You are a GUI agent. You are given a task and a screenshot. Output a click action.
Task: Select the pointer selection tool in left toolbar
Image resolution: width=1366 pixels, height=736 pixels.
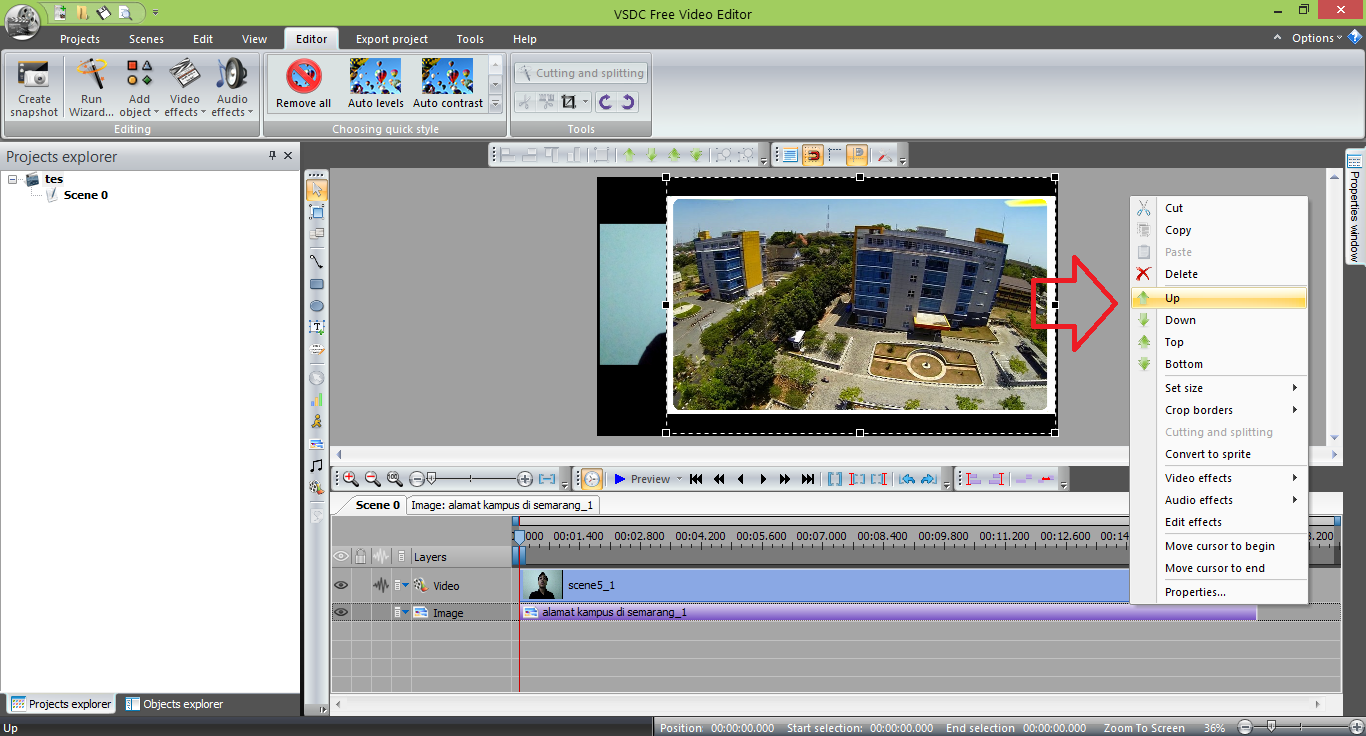point(317,189)
